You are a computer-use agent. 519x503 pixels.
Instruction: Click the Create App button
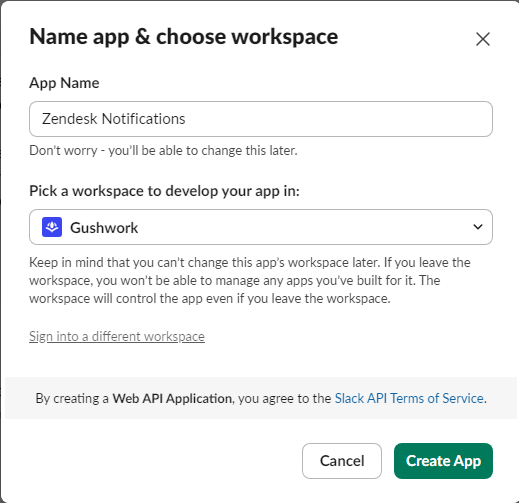pos(443,461)
